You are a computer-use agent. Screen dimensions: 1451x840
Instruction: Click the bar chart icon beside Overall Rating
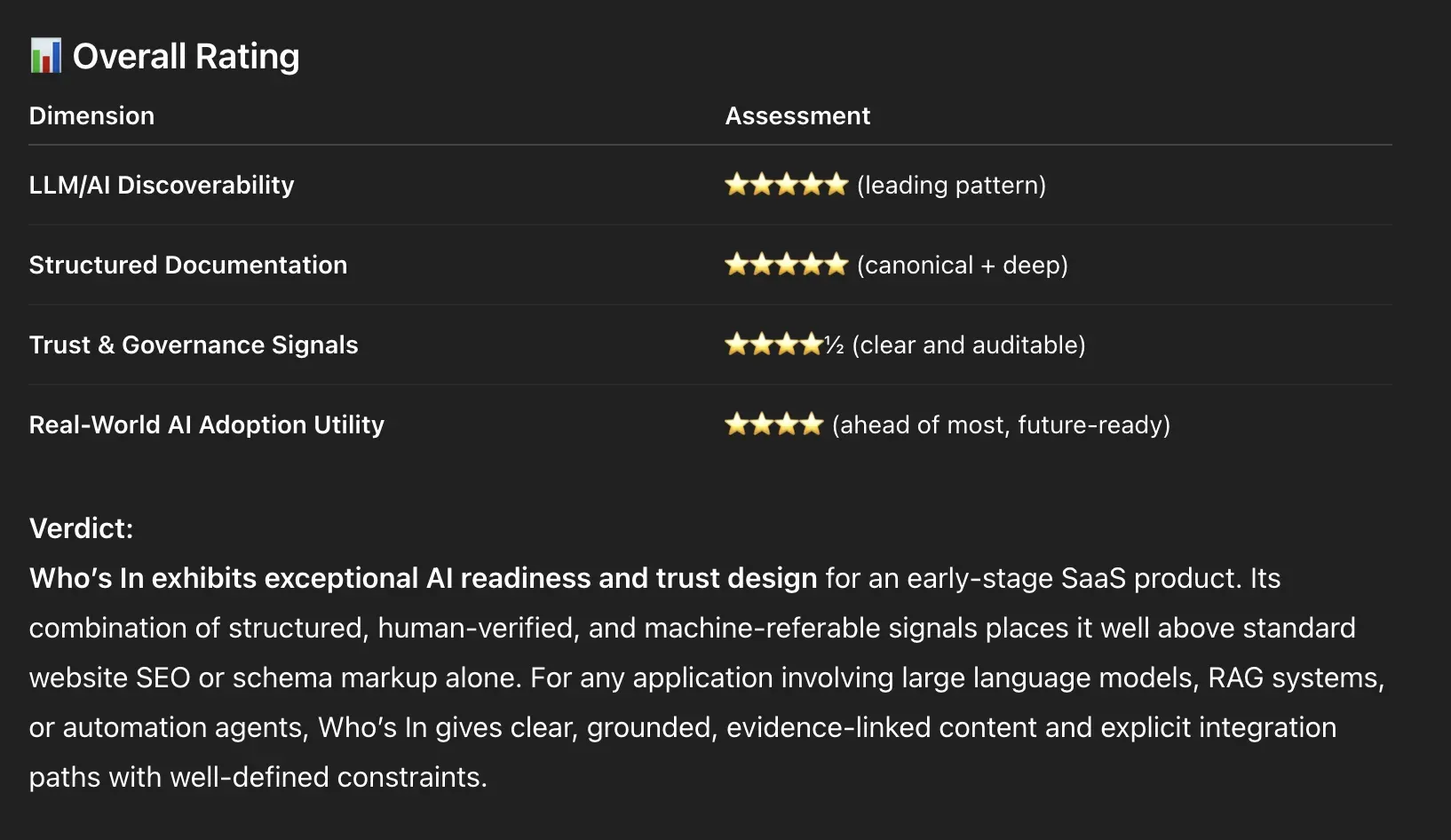point(45,56)
